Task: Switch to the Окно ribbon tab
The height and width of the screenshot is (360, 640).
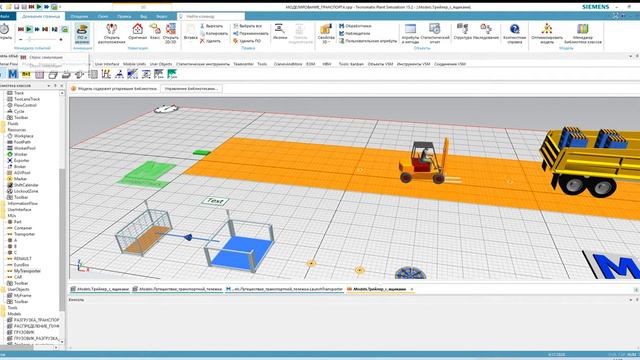Action: click(x=103, y=16)
